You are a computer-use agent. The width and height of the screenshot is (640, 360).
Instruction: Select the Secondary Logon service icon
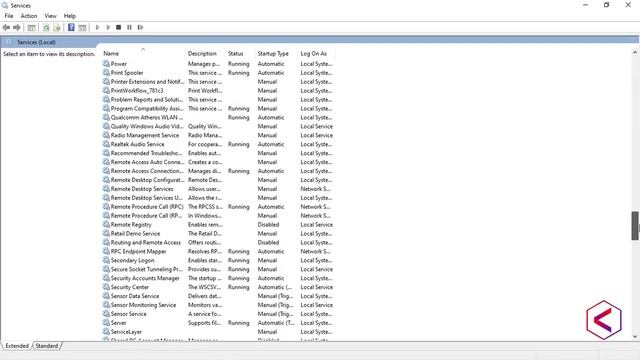tap(106, 260)
